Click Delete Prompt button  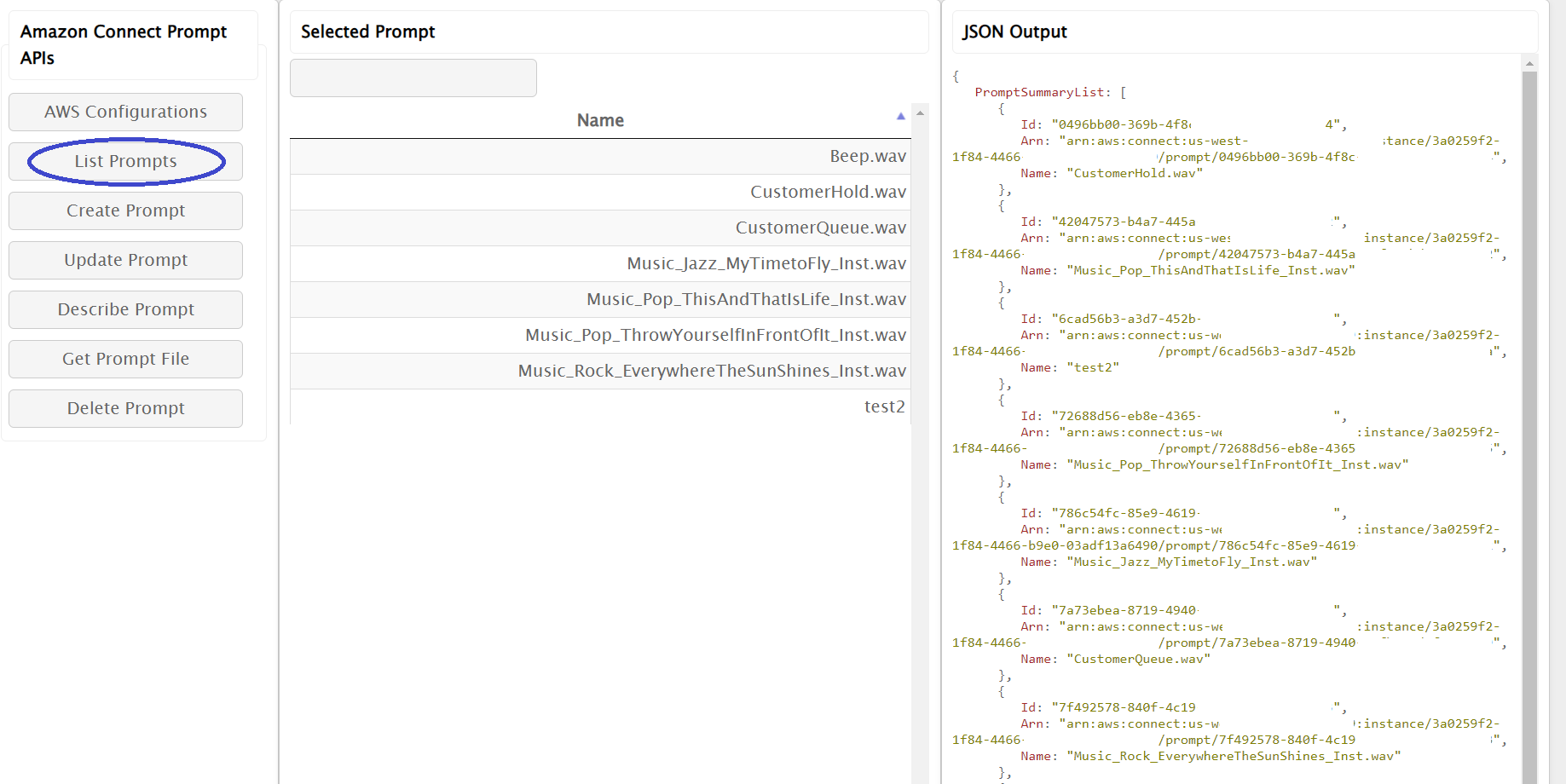point(125,408)
